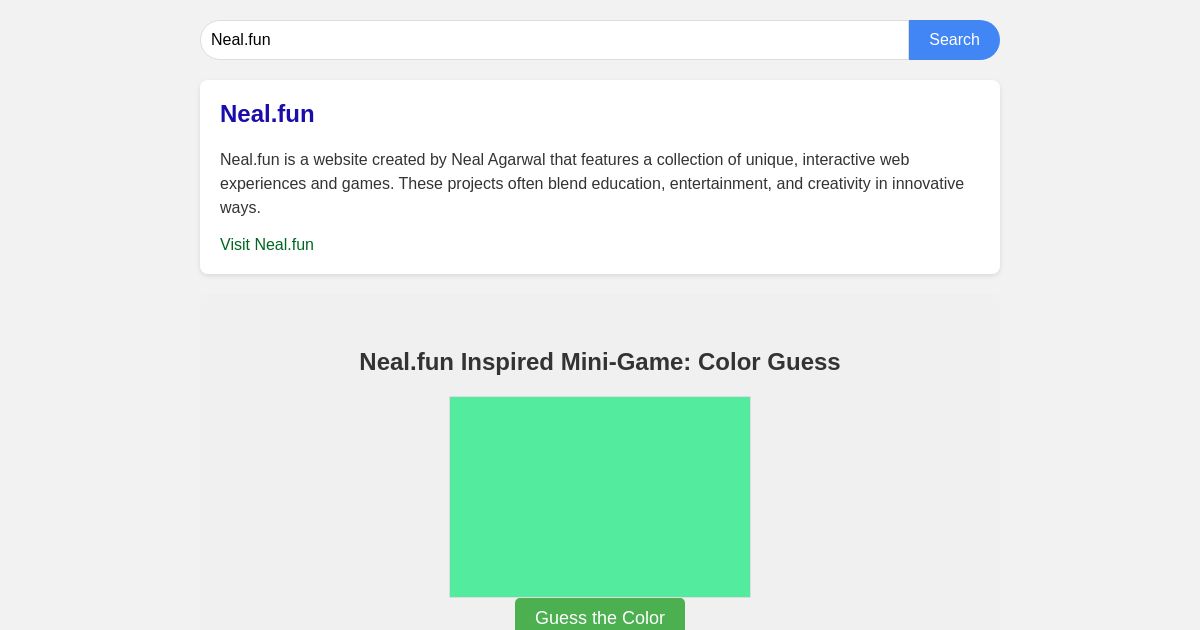
Task: Tap the rounded Search button on the right
Action: pos(954,40)
